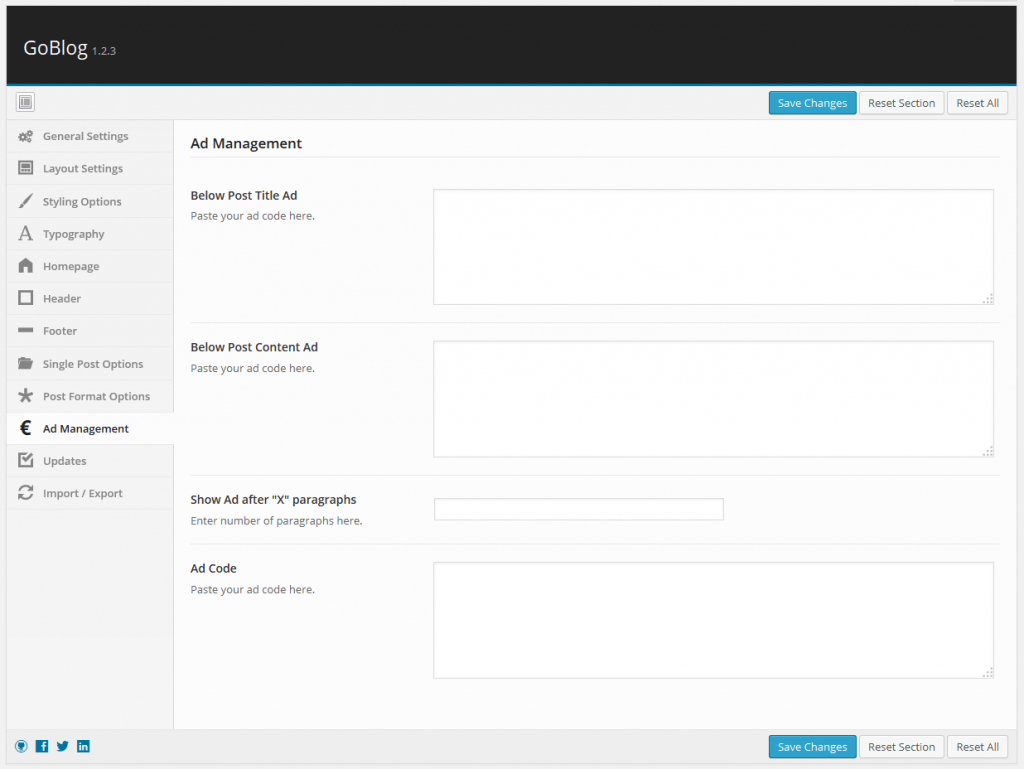Click the Facebook icon in the footer
Viewport: 1024px width, 769px height.
(x=42, y=746)
